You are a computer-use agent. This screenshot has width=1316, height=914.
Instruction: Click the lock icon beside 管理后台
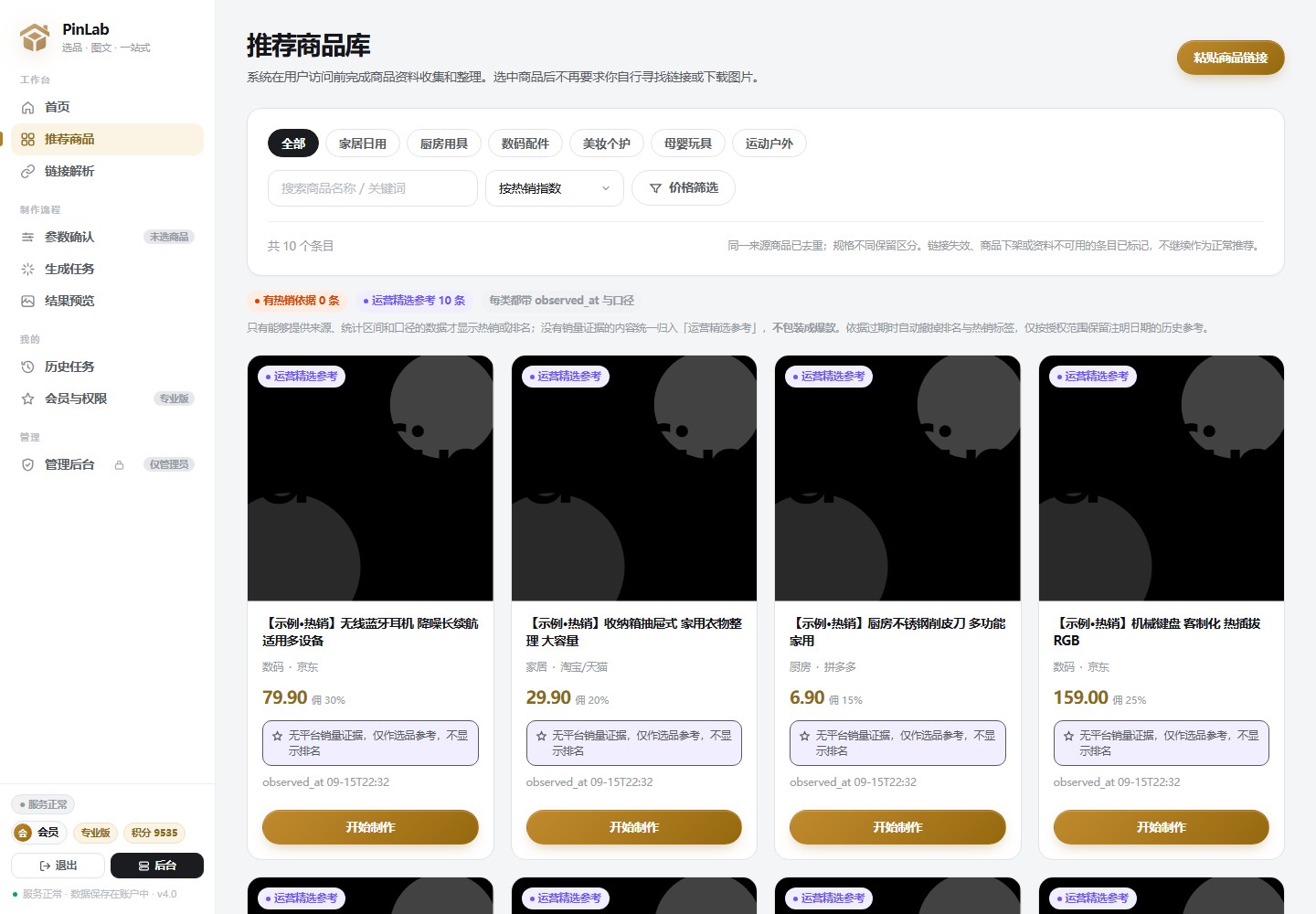click(119, 464)
